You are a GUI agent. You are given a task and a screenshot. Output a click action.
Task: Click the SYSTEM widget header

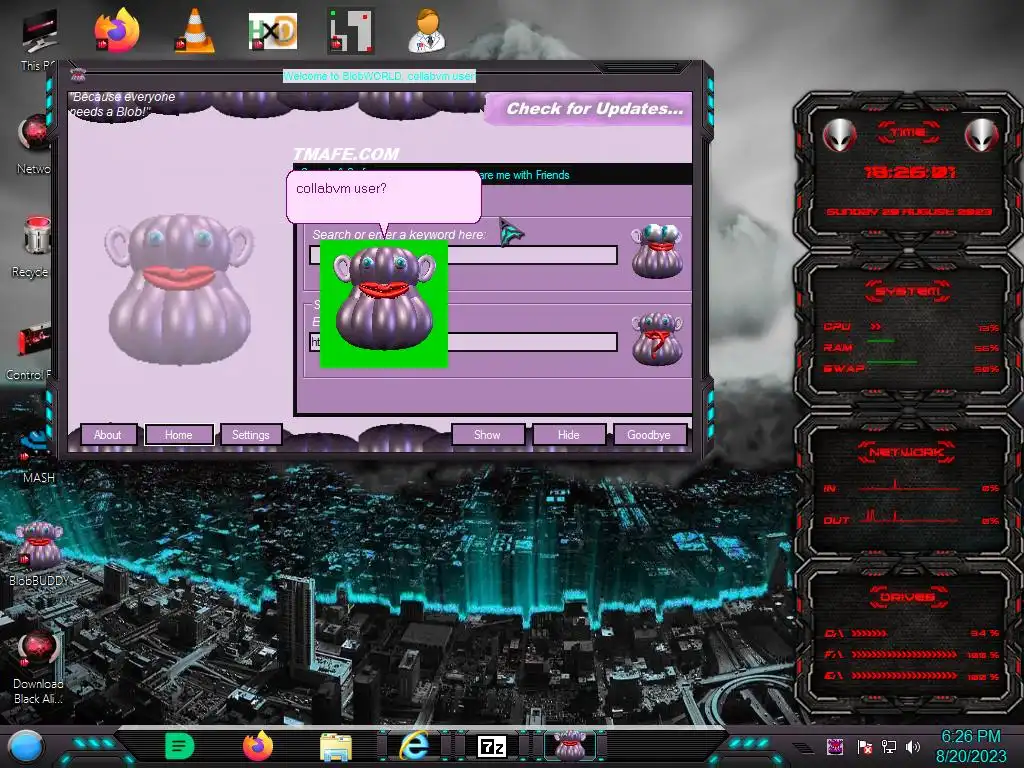(908, 291)
